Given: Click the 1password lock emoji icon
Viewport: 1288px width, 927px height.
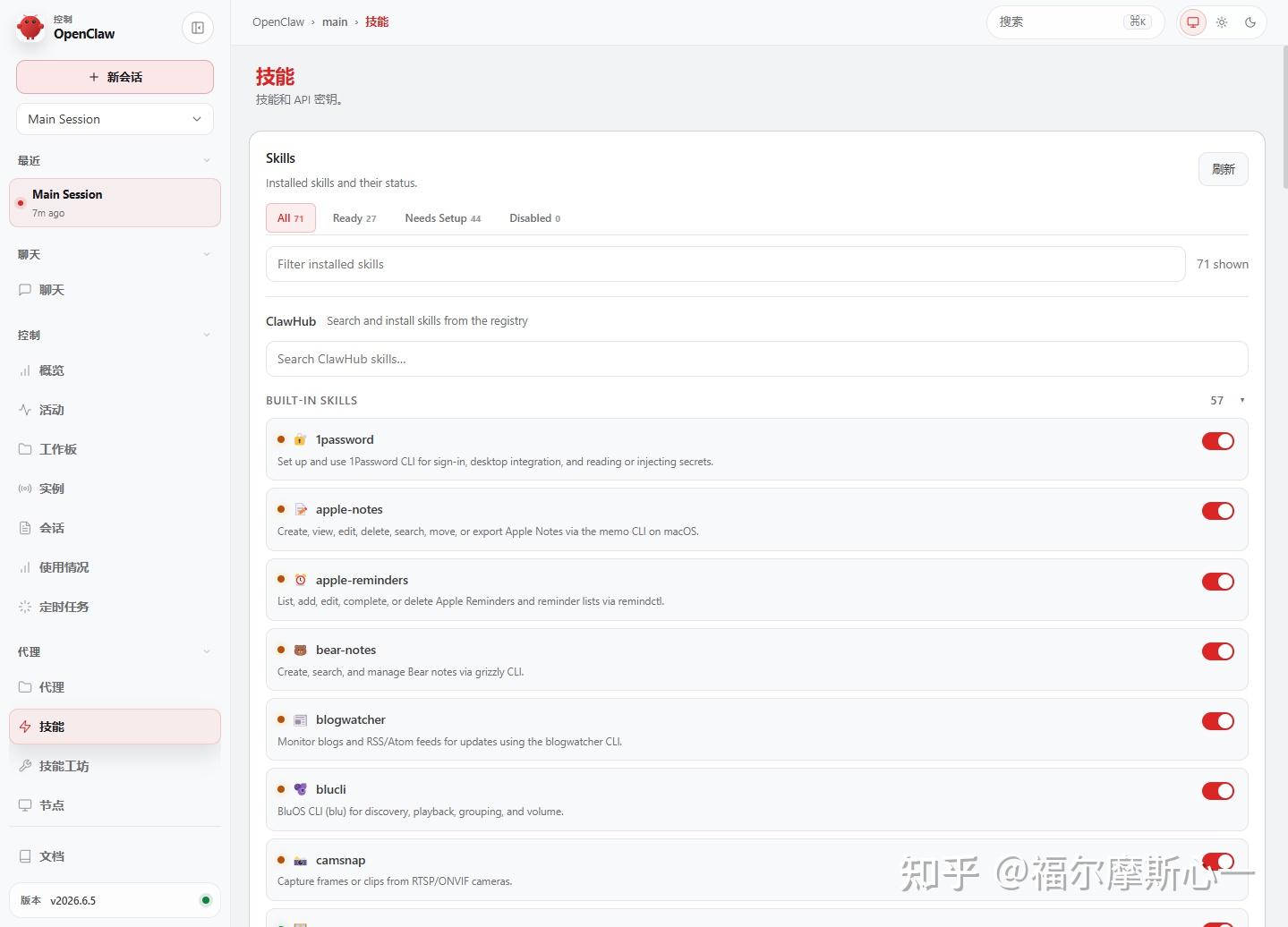Looking at the screenshot, I should tap(301, 439).
